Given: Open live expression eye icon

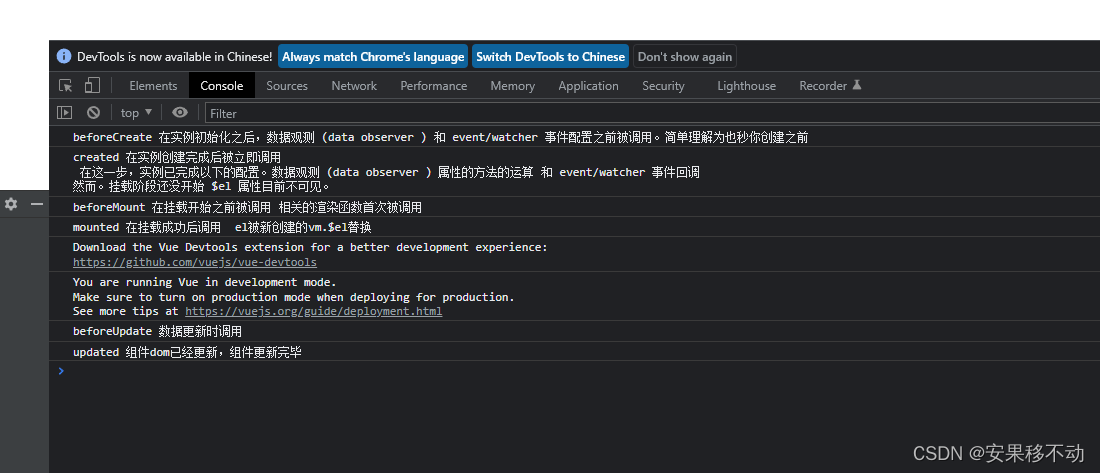Looking at the screenshot, I should click(x=180, y=112).
